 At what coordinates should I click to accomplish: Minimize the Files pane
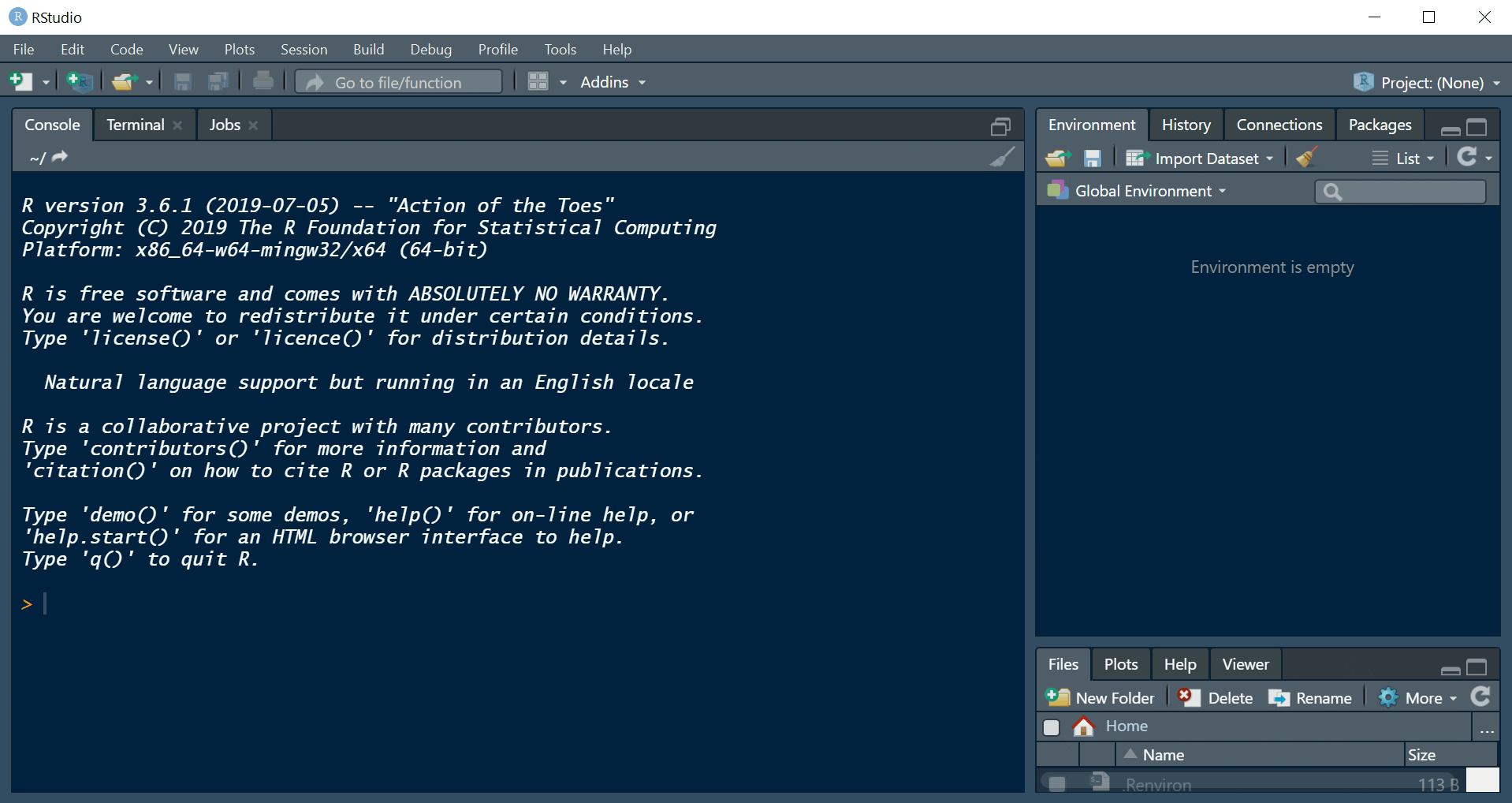coord(1451,670)
